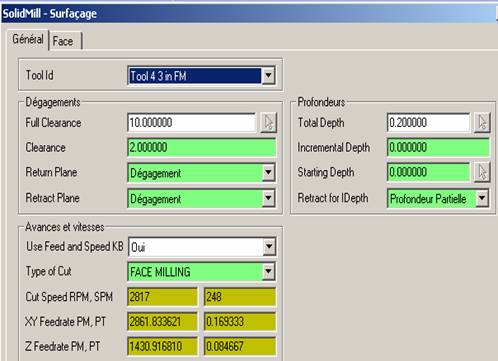Click the XY Feedrate PM field 2861.833621
Screen dimensions: 498x361
162,322
